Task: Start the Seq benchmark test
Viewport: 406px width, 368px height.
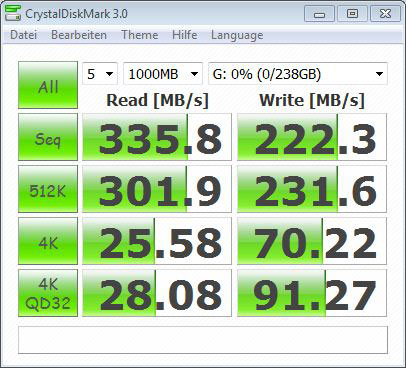Action: 48,137
